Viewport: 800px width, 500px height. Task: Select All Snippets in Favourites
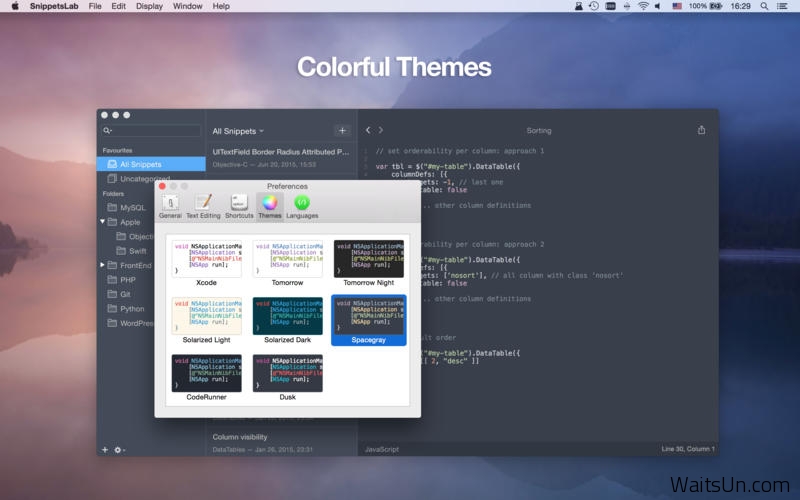(x=151, y=164)
